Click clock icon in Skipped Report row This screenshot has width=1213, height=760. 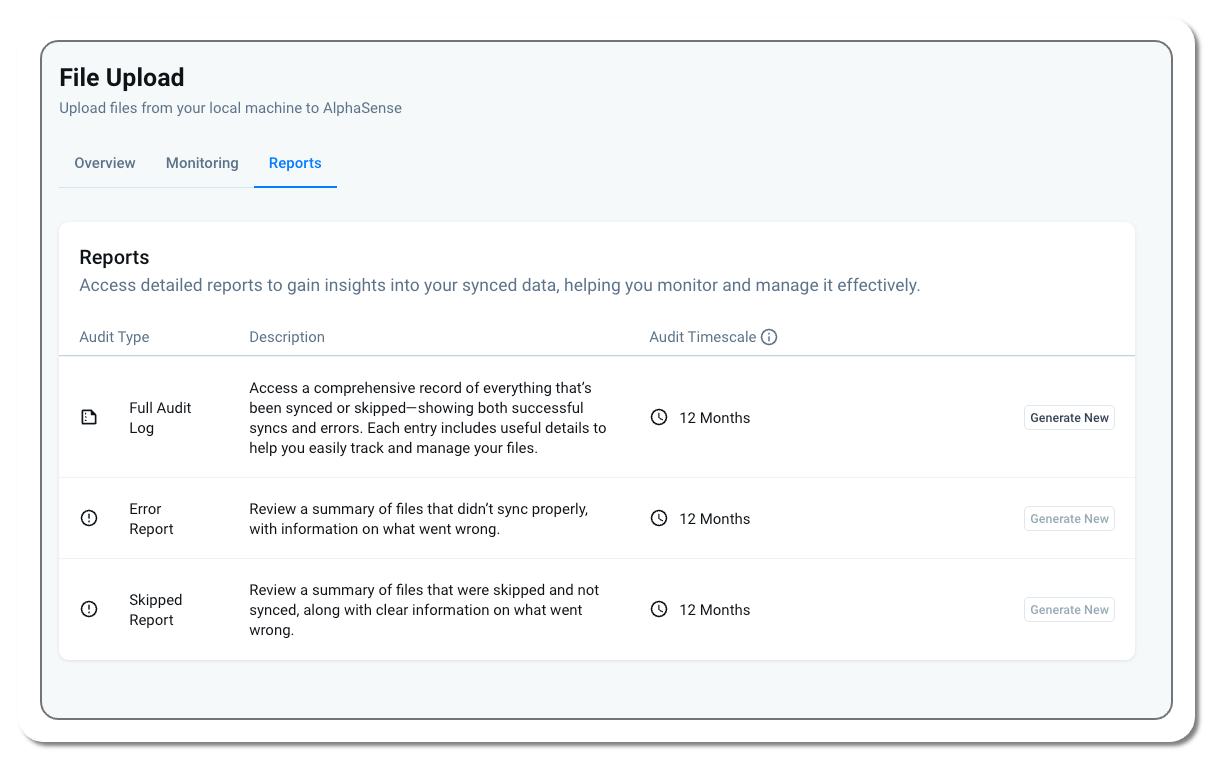click(x=658, y=609)
